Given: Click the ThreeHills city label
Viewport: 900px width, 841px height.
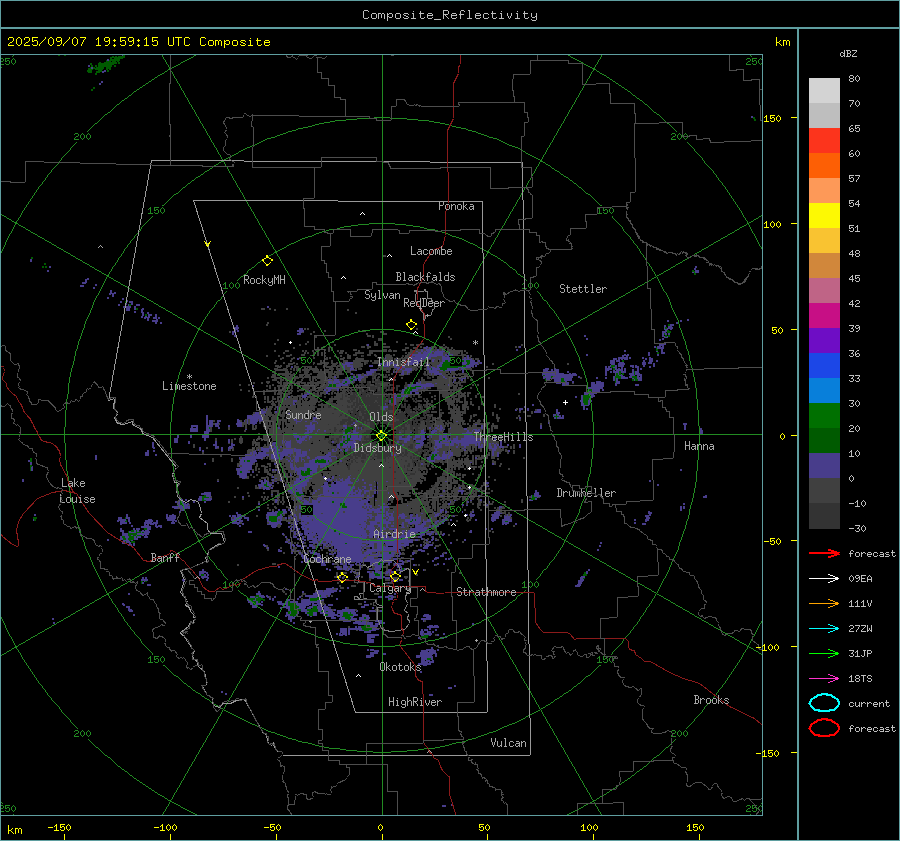Looking at the screenshot, I should pyautogui.click(x=503, y=437).
